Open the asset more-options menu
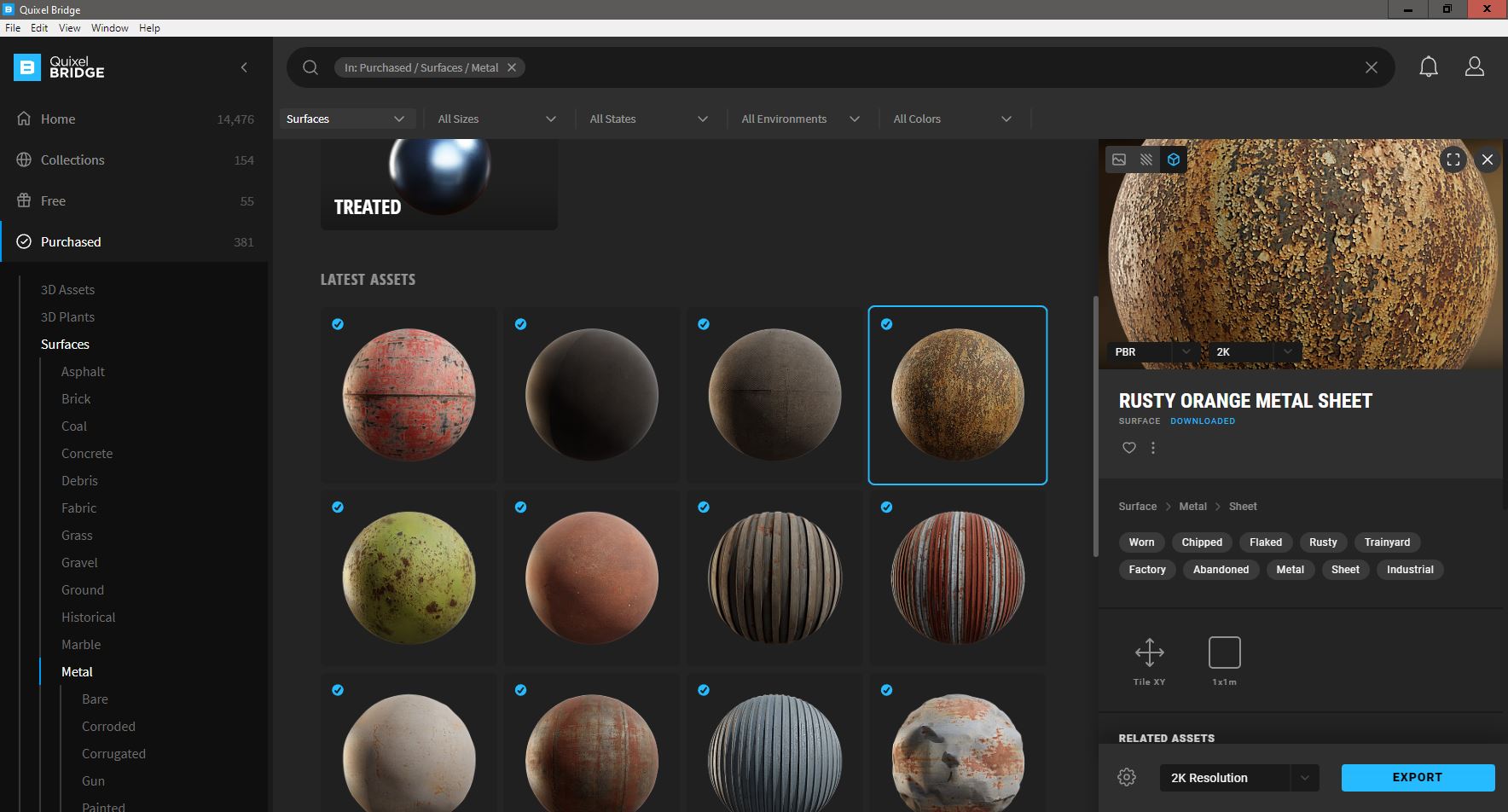This screenshot has height=812, width=1508. tap(1152, 448)
